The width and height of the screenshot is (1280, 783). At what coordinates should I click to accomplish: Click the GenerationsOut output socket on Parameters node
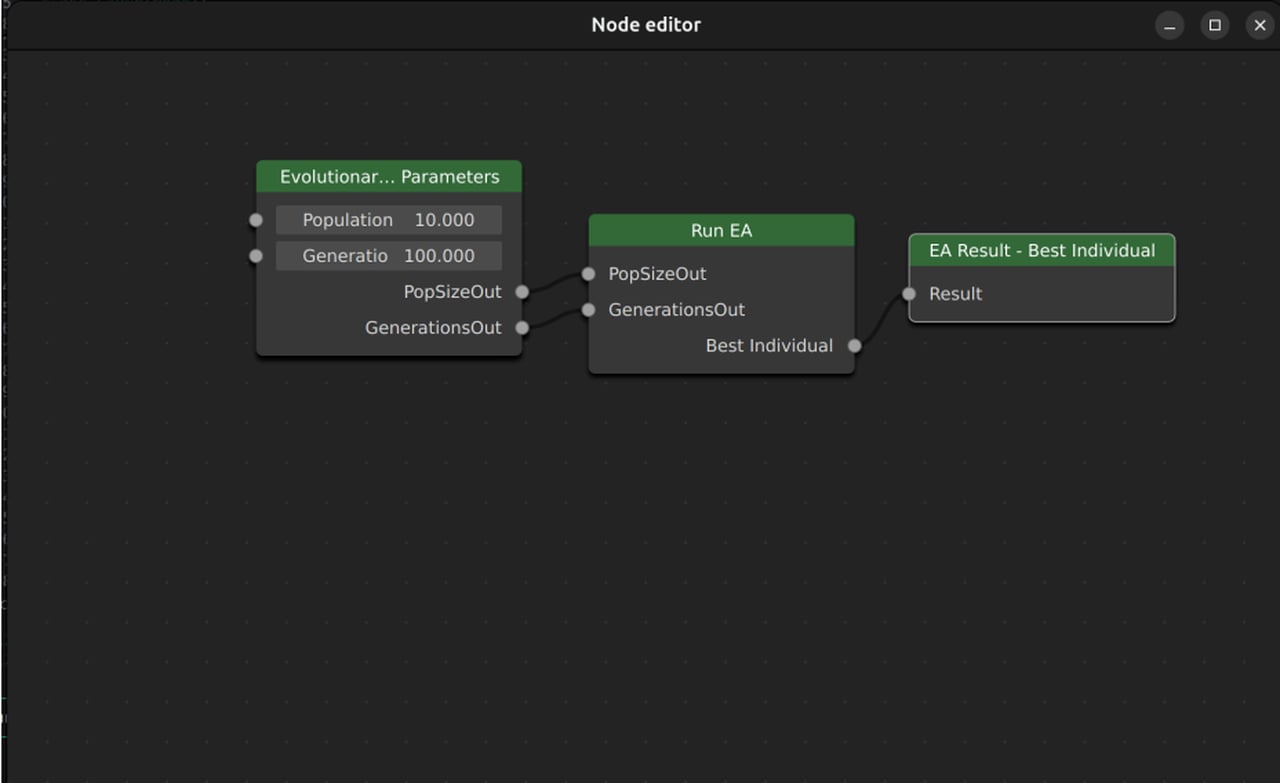point(521,327)
